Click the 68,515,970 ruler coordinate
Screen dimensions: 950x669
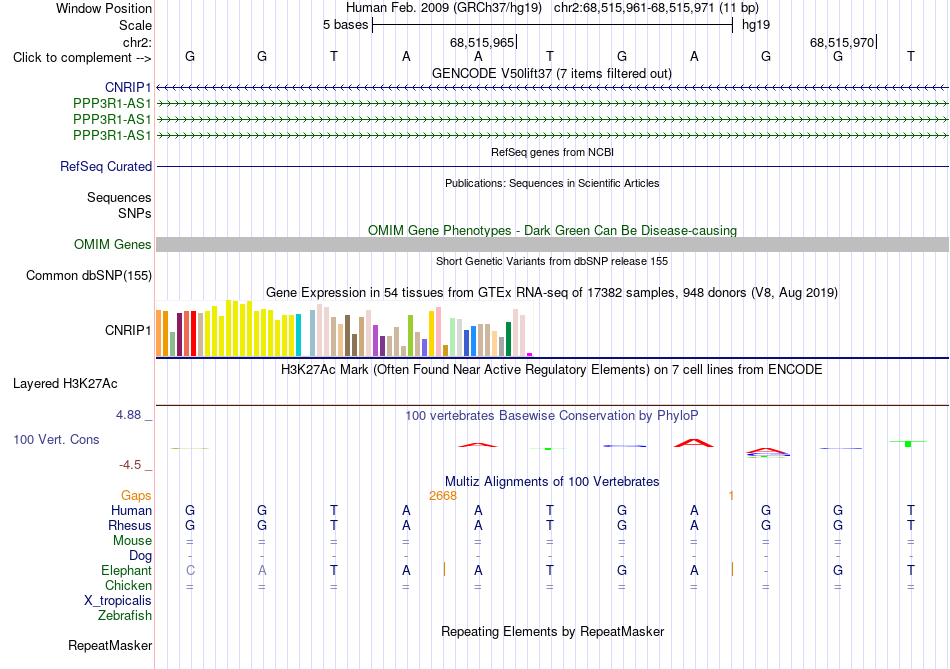coord(842,42)
